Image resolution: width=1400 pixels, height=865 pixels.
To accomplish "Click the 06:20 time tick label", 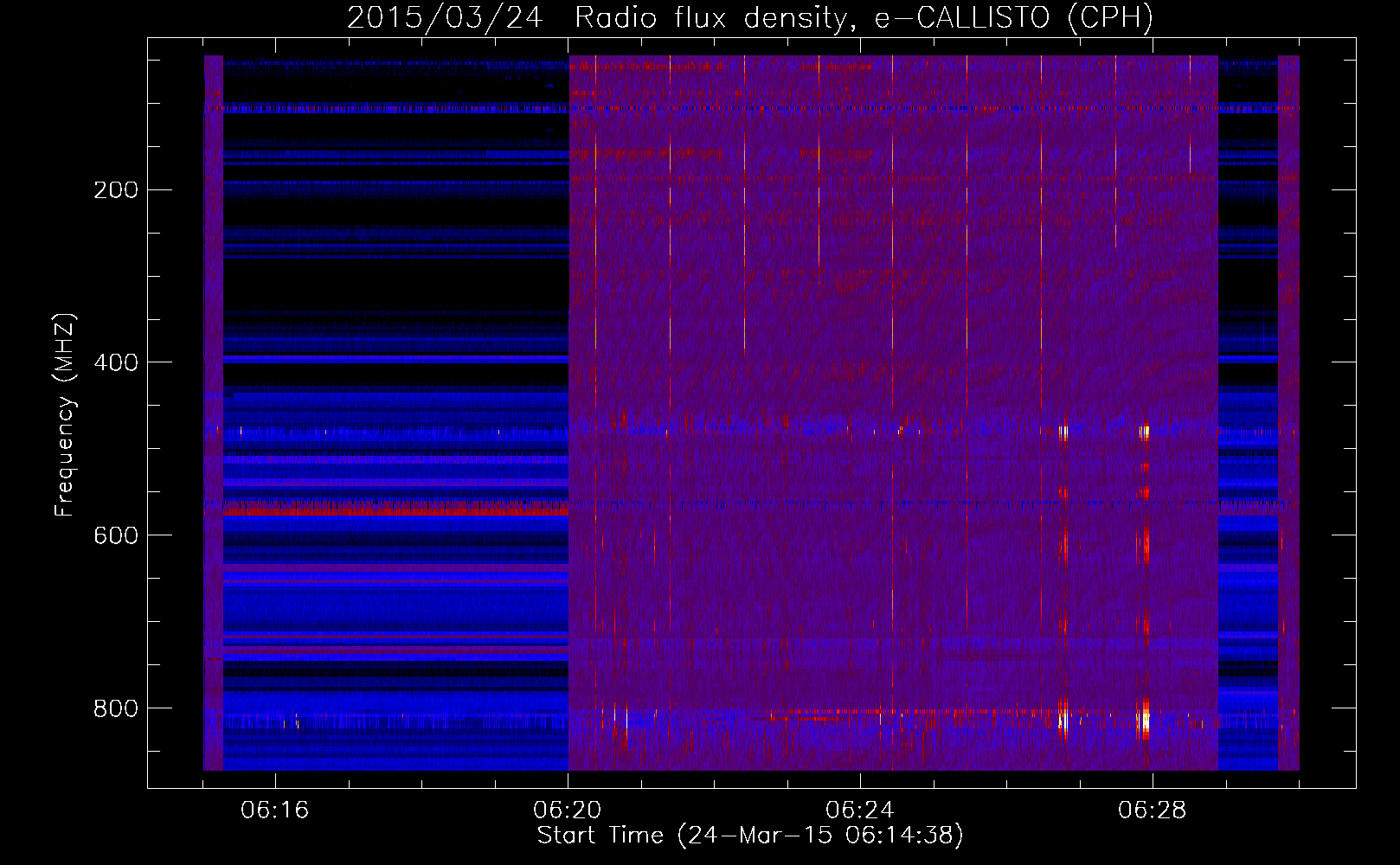I will pyautogui.click(x=568, y=811).
